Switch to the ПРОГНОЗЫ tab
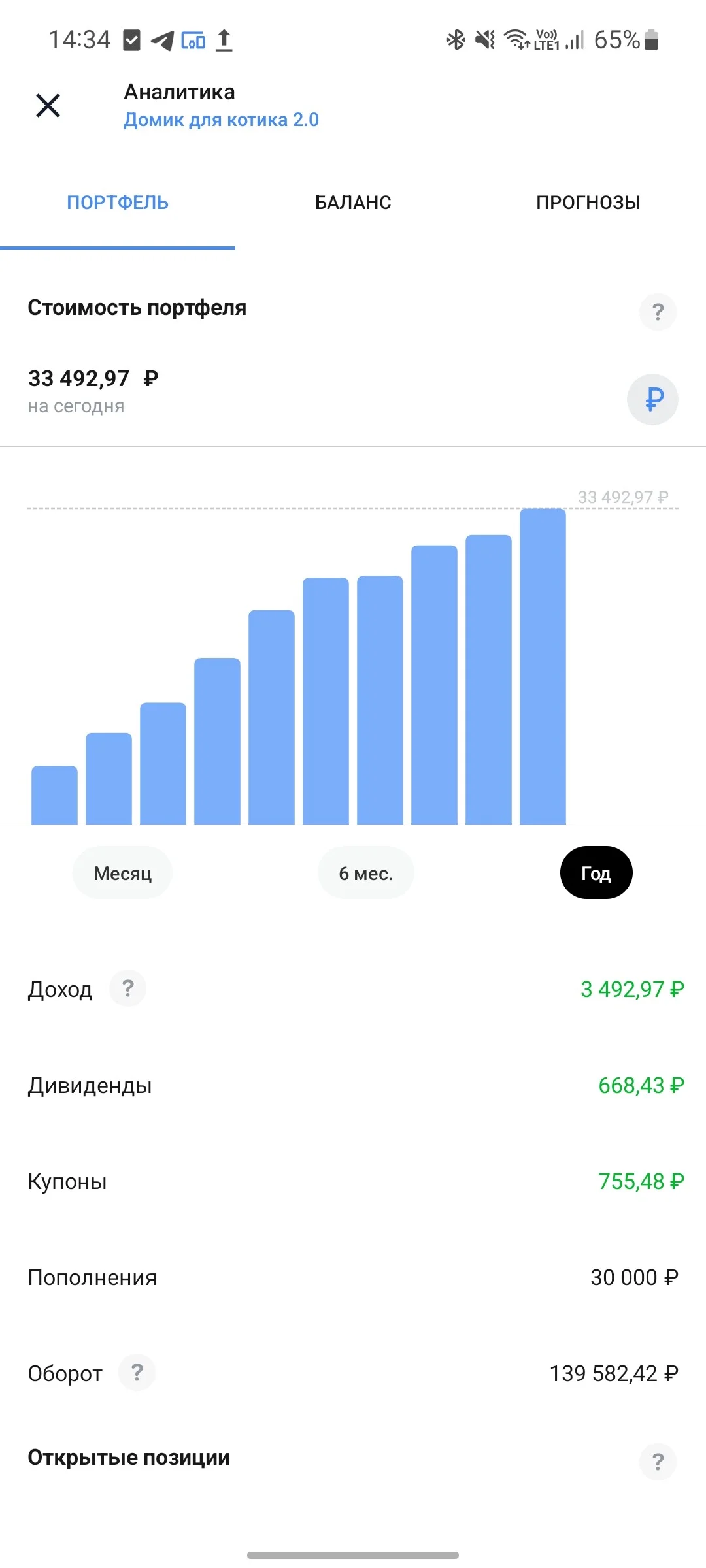 coord(588,203)
